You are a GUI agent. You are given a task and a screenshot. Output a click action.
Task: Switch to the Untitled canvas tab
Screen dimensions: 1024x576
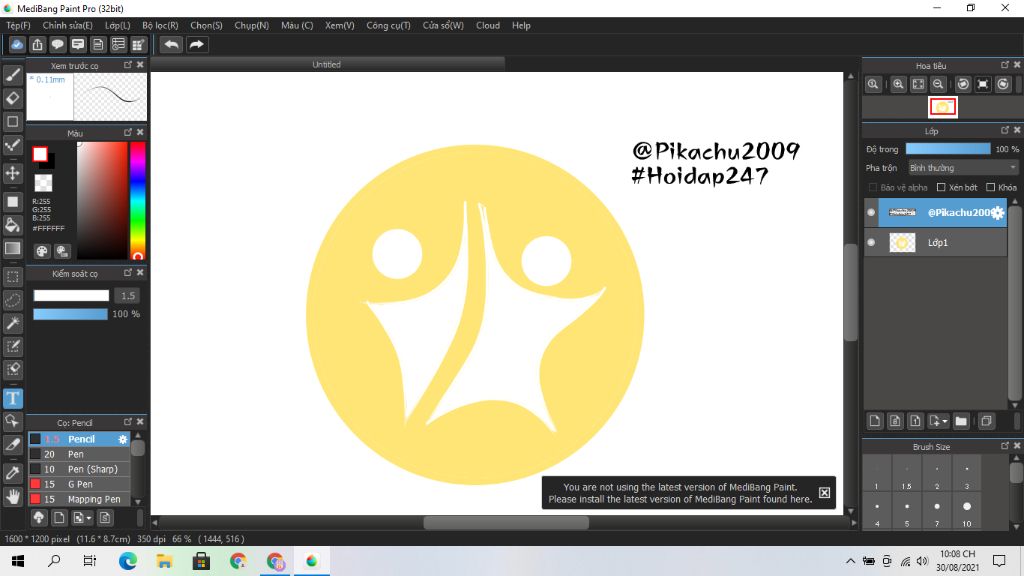(x=327, y=64)
